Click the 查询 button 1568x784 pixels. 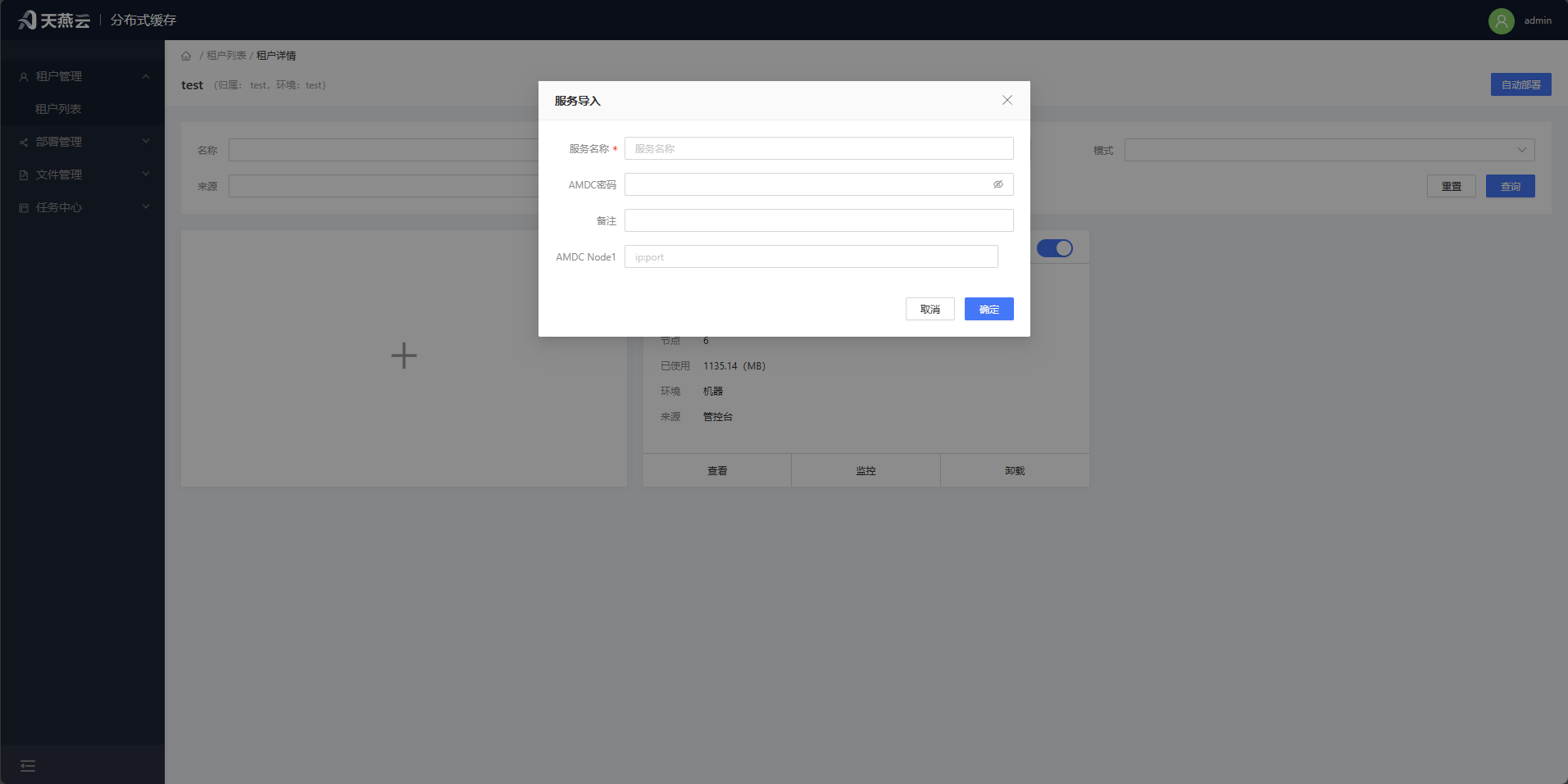pos(1511,186)
